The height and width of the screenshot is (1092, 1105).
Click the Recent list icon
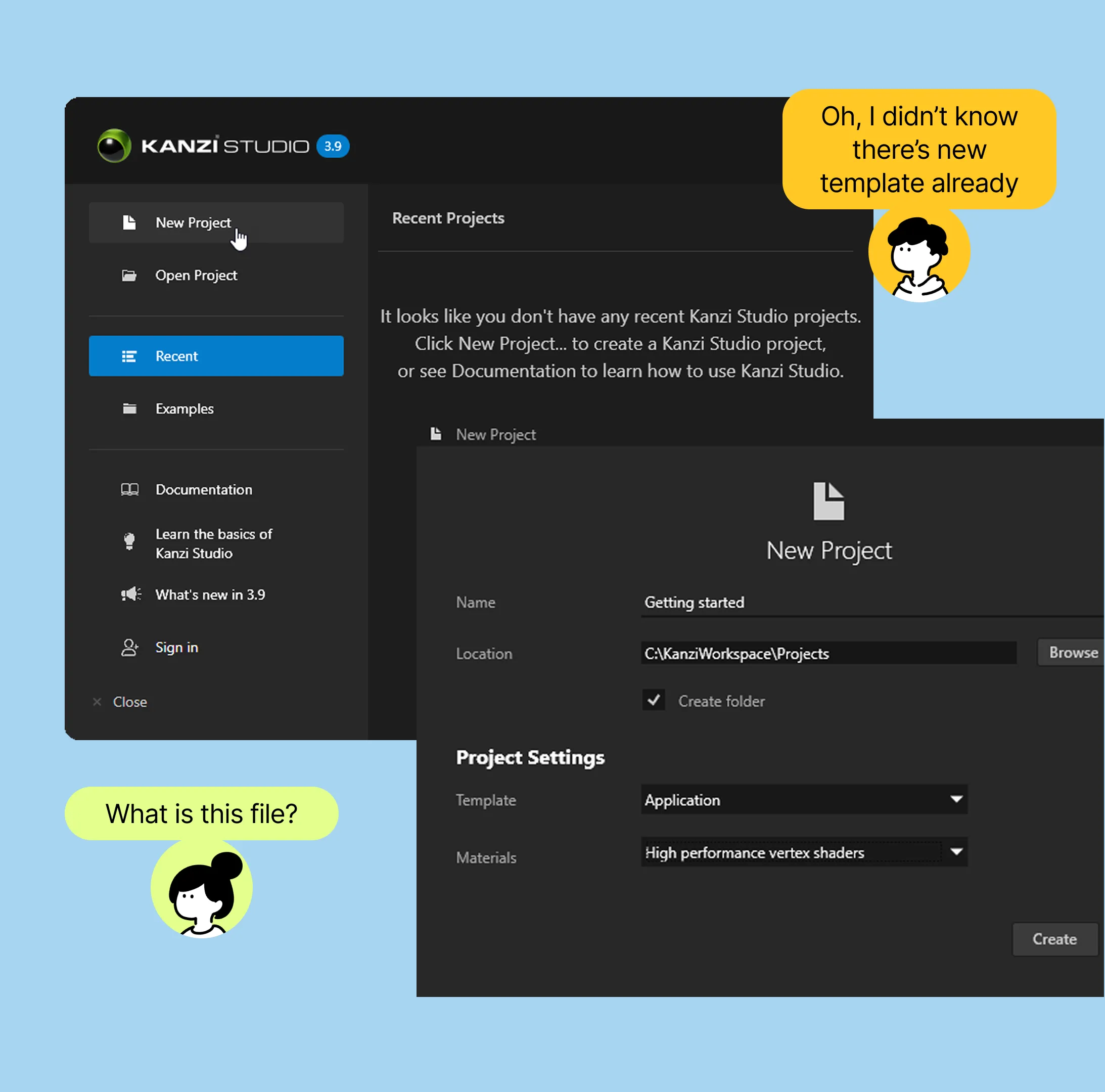[x=129, y=356]
